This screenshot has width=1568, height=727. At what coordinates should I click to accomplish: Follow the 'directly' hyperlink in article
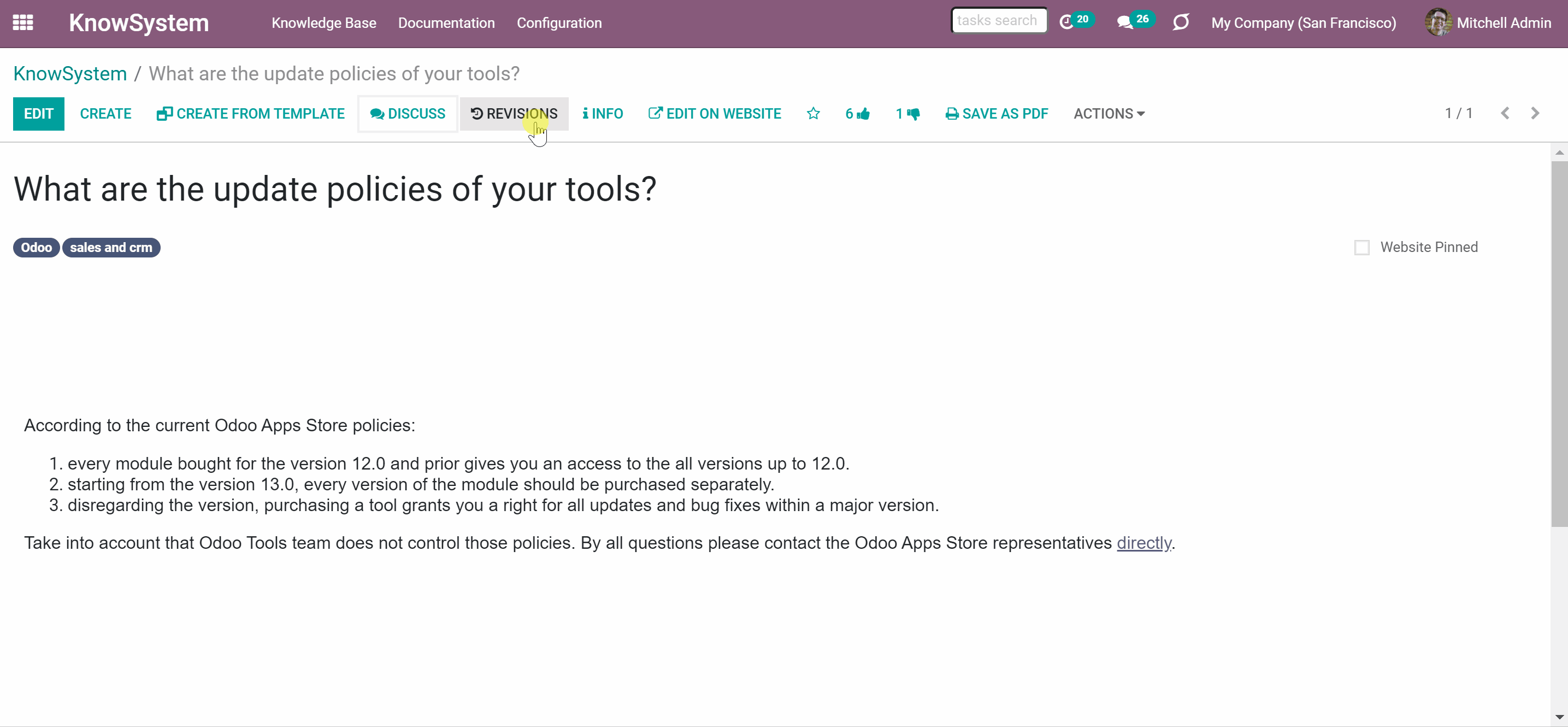click(1143, 542)
